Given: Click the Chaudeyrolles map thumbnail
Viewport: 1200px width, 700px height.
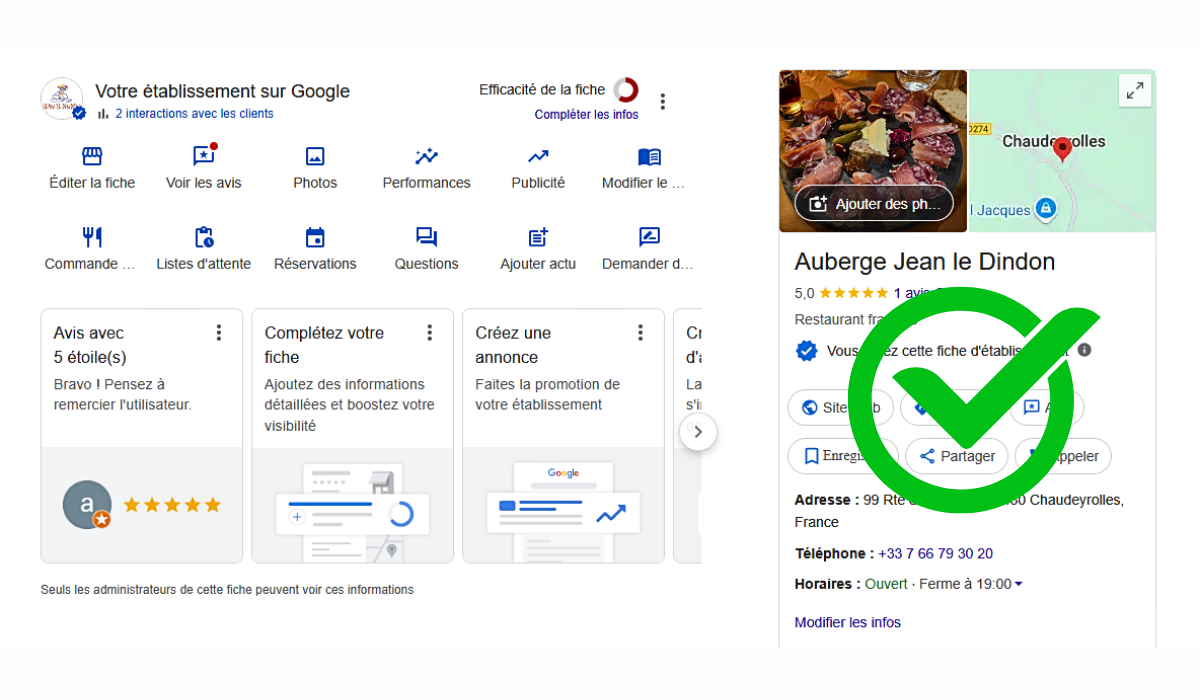Looking at the screenshot, I should tap(1062, 151).
